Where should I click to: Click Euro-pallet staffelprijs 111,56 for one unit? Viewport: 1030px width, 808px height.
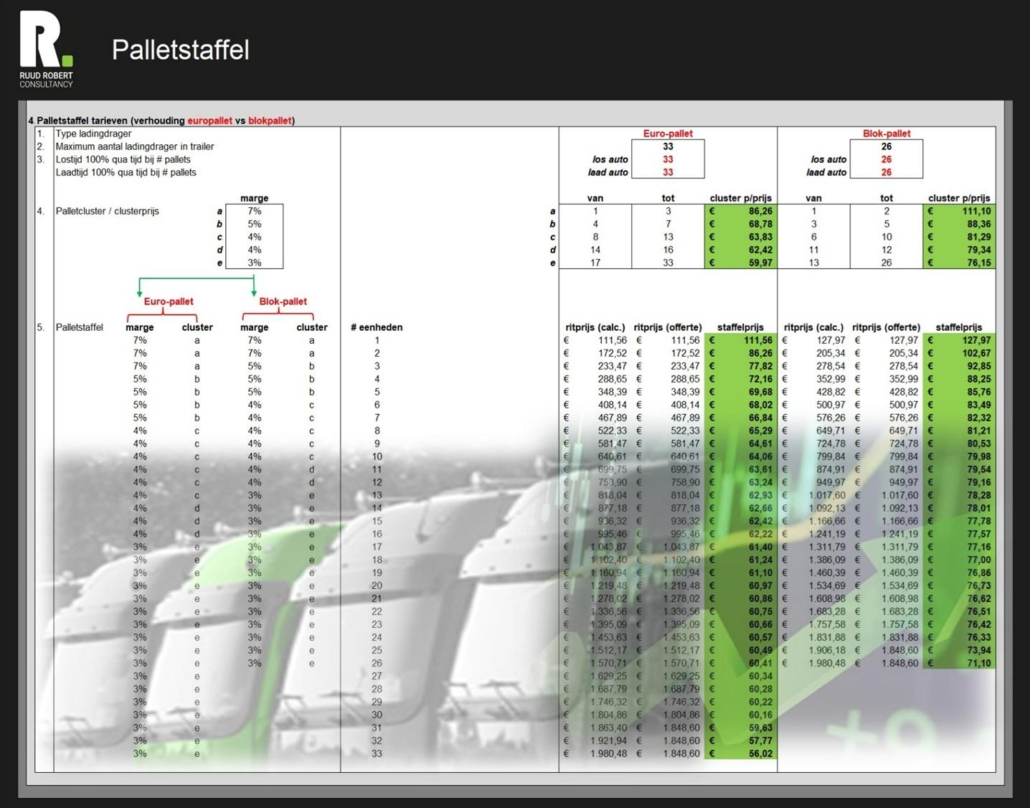point(740,341)
